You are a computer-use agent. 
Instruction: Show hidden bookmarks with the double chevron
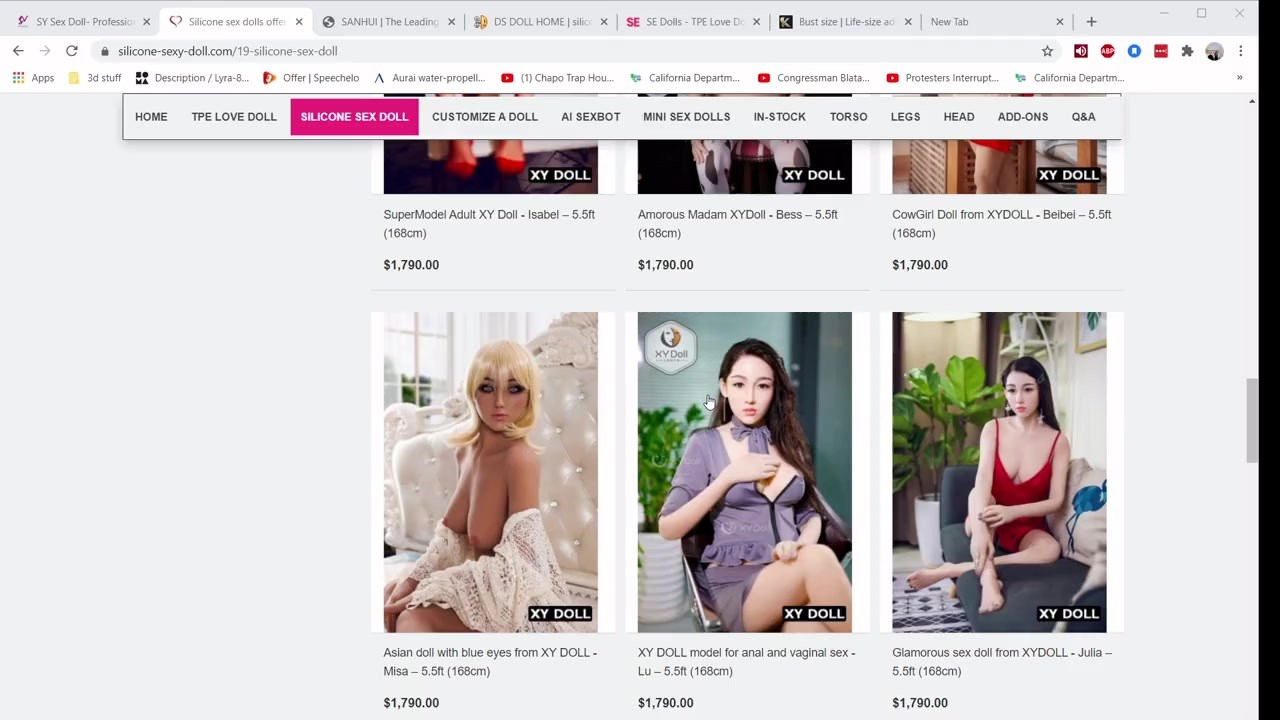tap(1239, 78)
